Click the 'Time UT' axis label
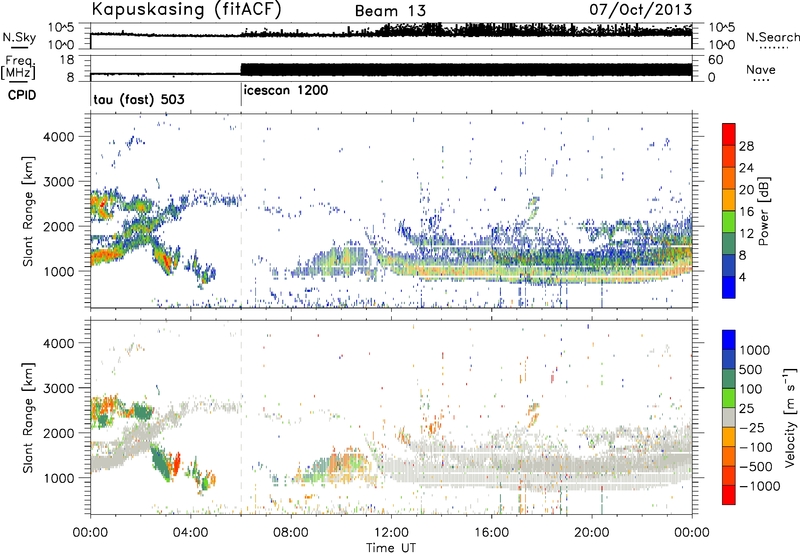The width and height of the screenshot is (800, 554). click(391, 548)
